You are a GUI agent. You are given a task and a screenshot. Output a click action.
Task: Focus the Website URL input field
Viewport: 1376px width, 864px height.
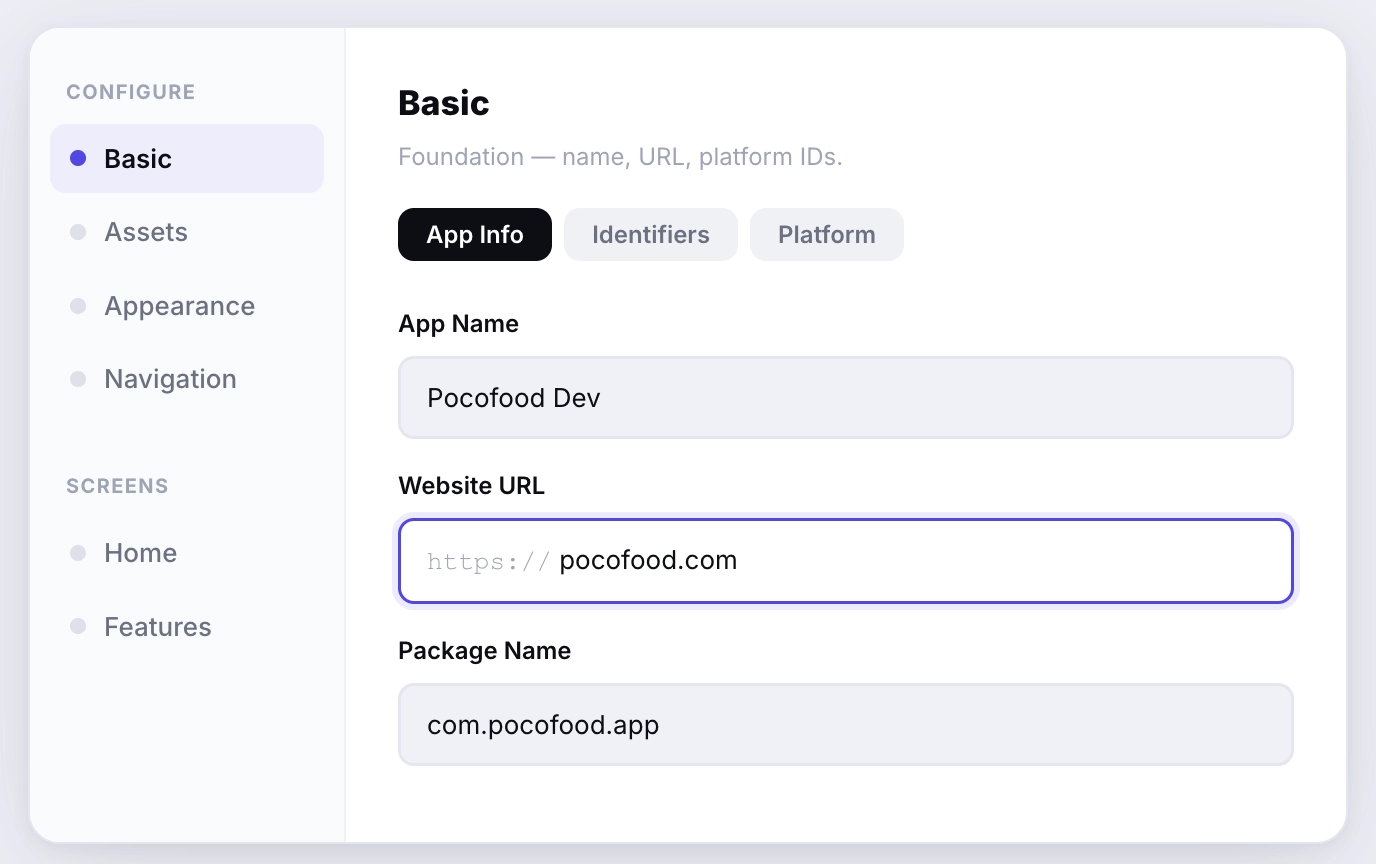click(846, 561)
